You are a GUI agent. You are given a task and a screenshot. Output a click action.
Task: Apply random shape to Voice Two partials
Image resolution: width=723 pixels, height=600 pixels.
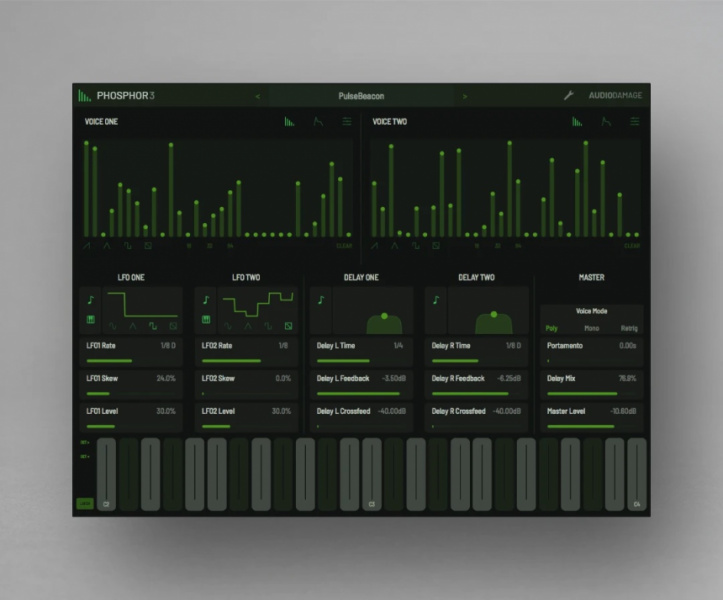click(436, 246)
